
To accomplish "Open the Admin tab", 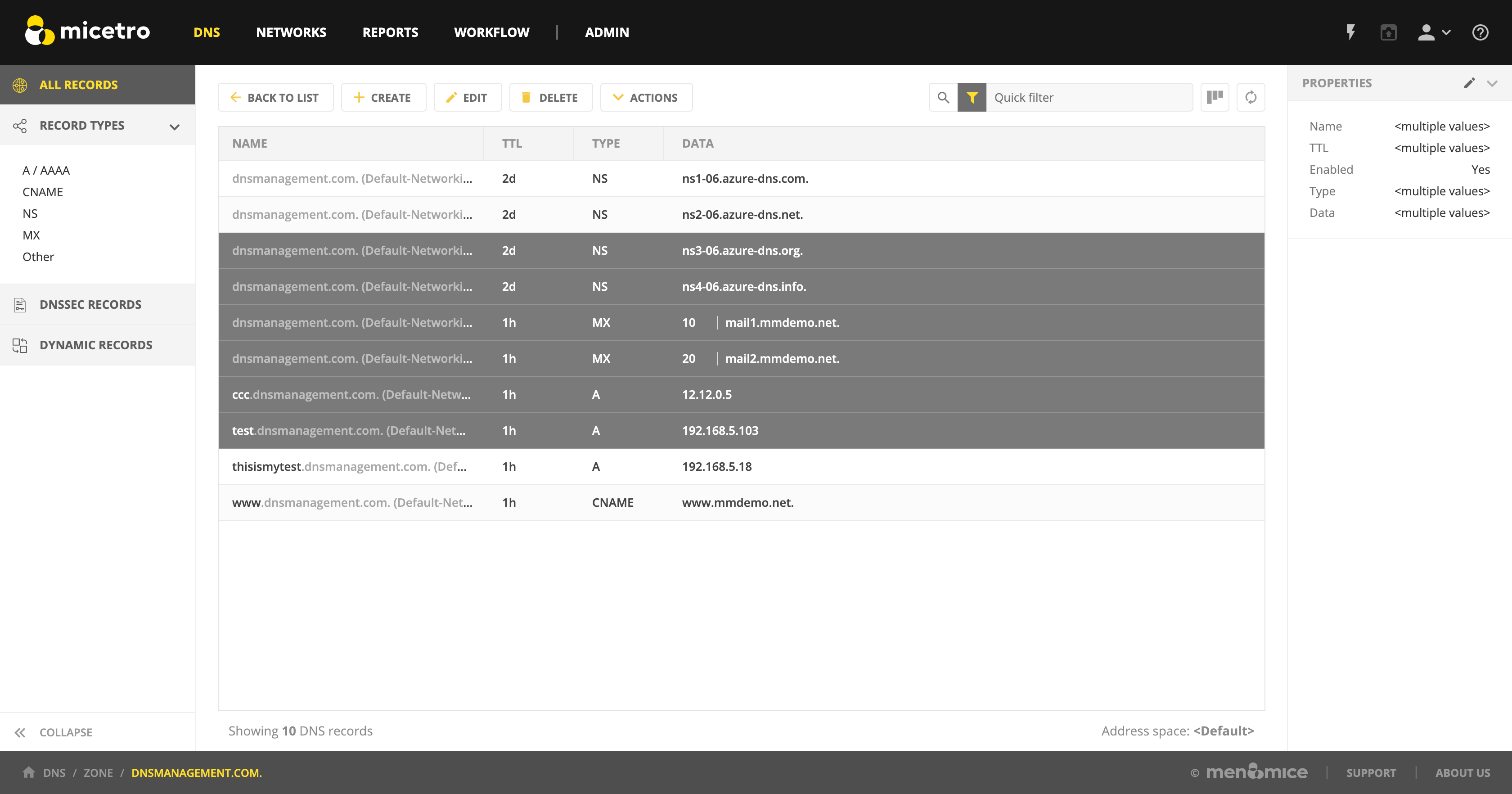I will [607, 32].
